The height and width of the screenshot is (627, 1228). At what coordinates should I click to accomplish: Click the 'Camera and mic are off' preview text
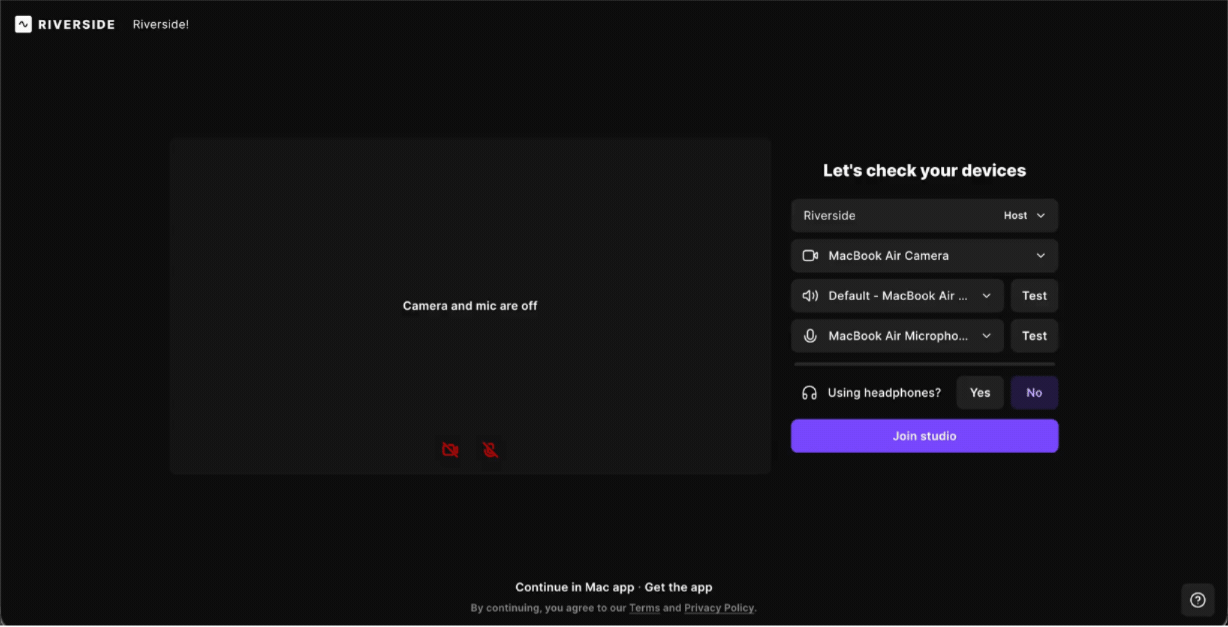470,306
